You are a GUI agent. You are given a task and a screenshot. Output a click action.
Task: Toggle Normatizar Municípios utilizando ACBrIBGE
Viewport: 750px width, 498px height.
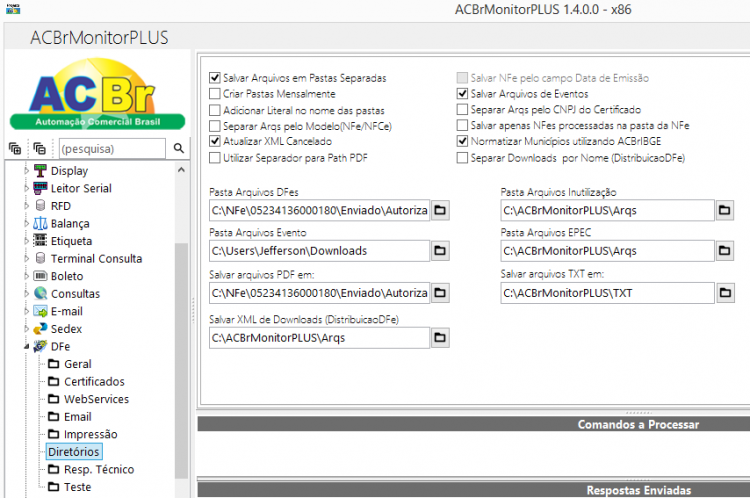(462, 141)
